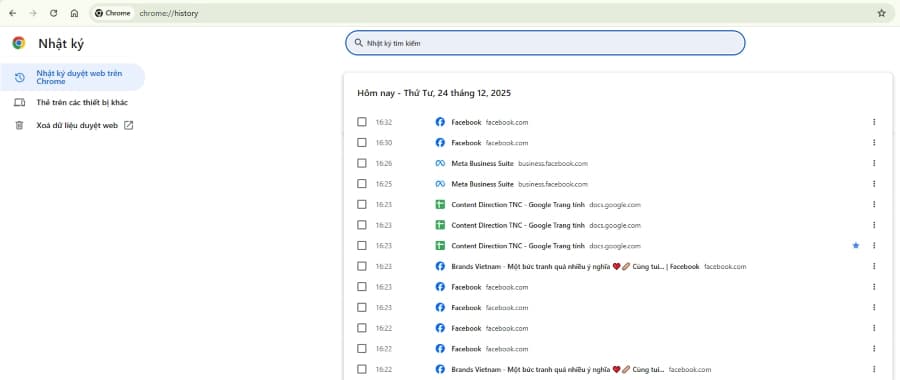900x380 pixels.
Task: Open more actions for 16:22 Brands Vietnam entry
Action: [874, 370]
